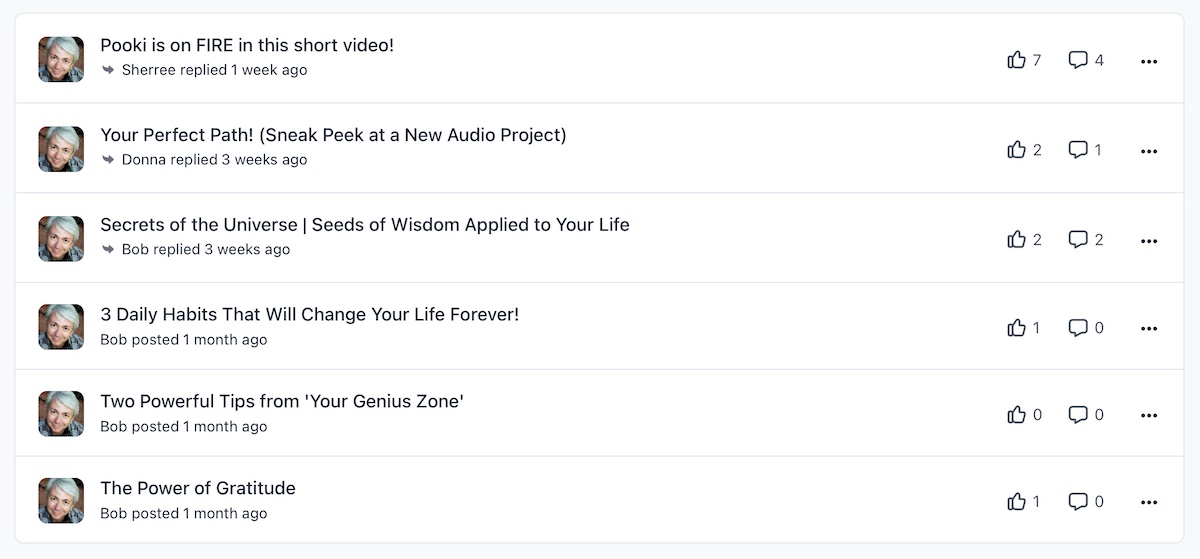The image size is (1200, 559).
Task: Open '3 Daily Habits That Will Change Your Life' post
Action: (x=310, y=314)
